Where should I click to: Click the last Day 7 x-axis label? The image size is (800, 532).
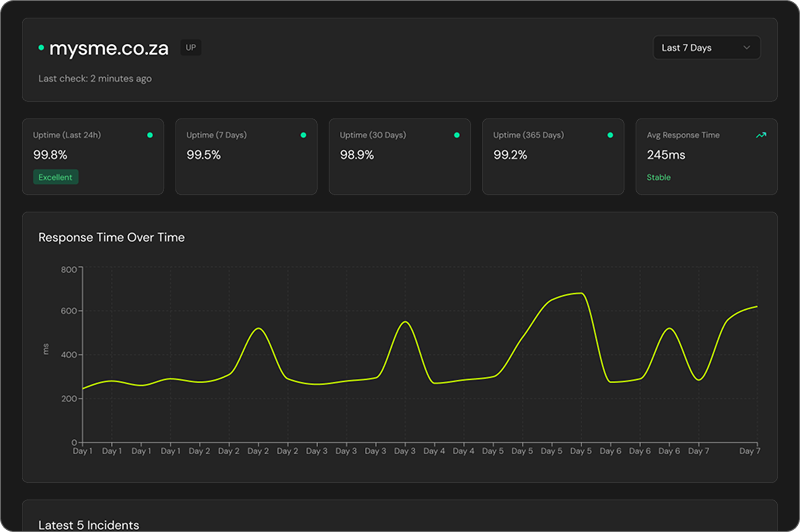[x=749, y=451]
